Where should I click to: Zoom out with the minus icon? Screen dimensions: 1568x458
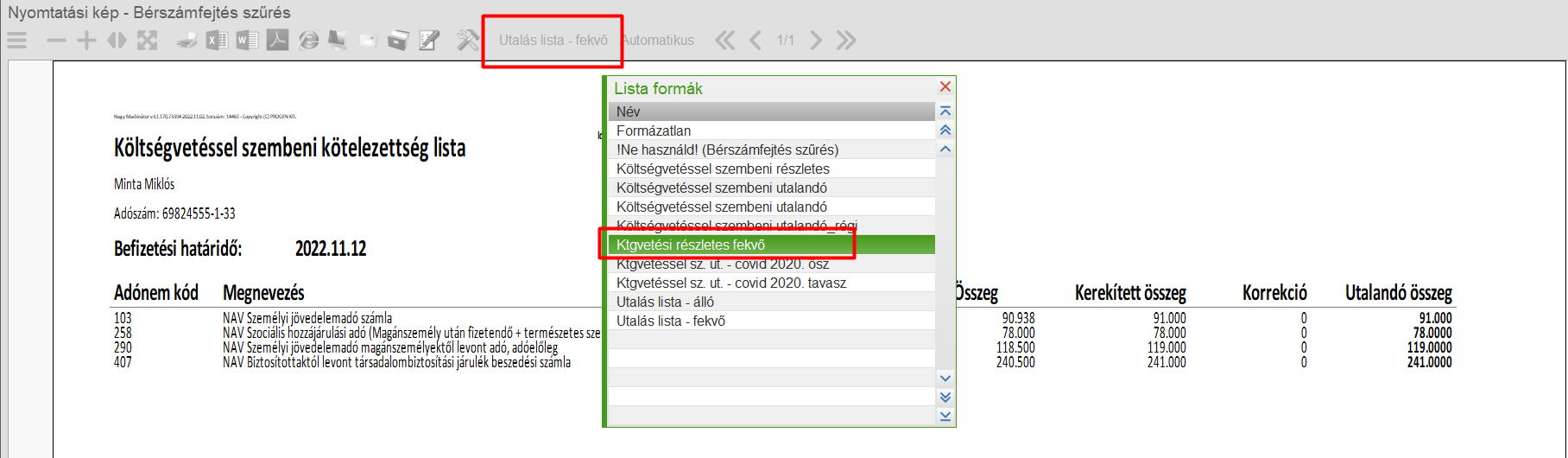pyautogui.click(x=56, y=41)
